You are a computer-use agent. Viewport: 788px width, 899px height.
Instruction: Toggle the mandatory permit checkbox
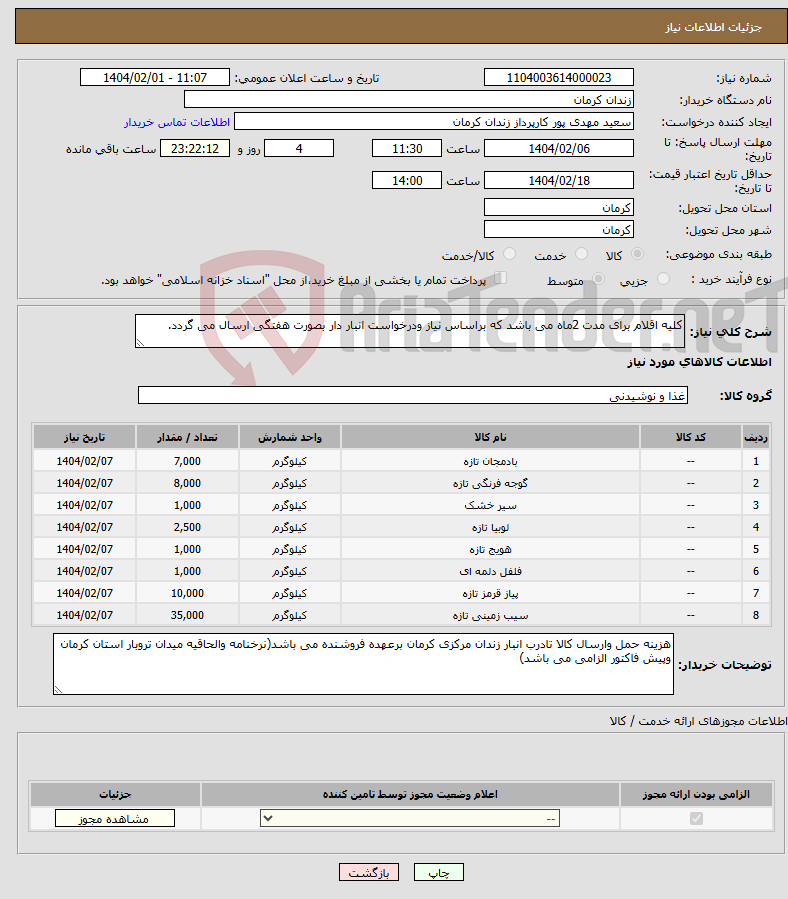coord(696,818)
